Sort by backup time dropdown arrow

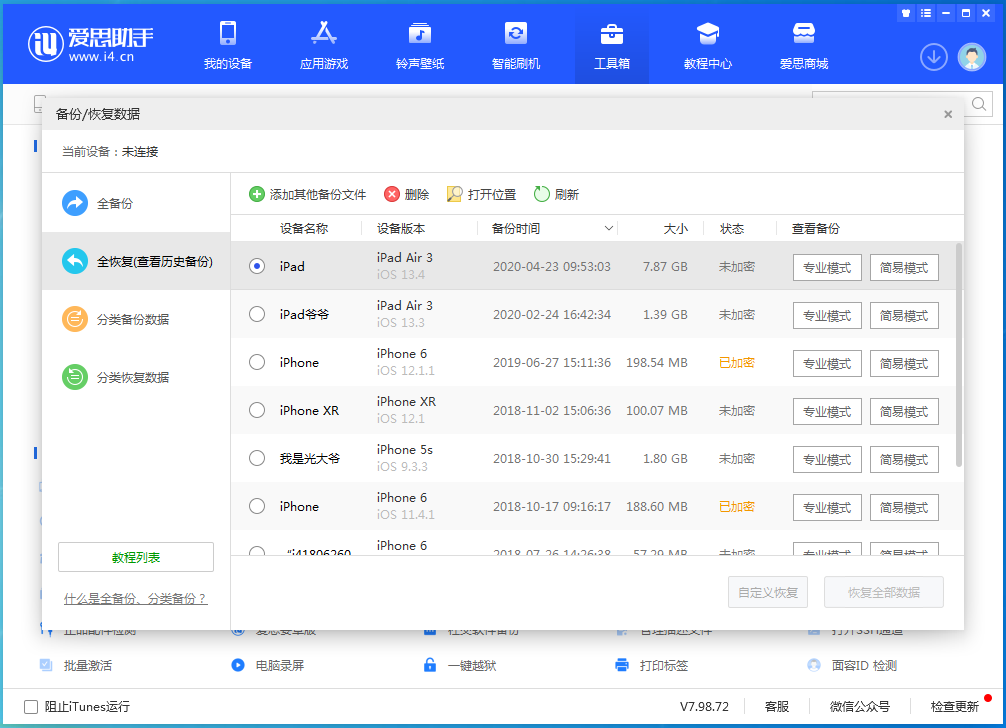point(609,229)
